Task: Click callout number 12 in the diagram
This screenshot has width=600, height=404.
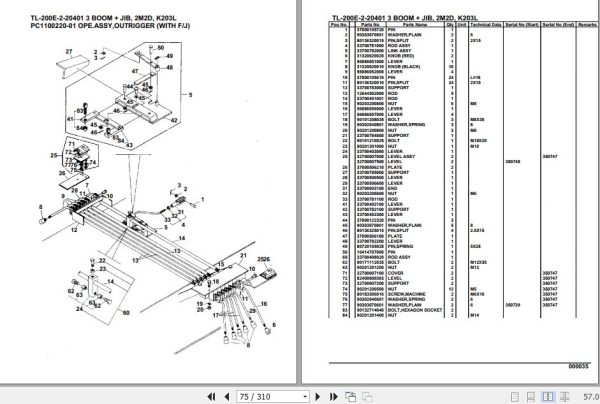Action: pyautogui.click(x=74, y=230)
